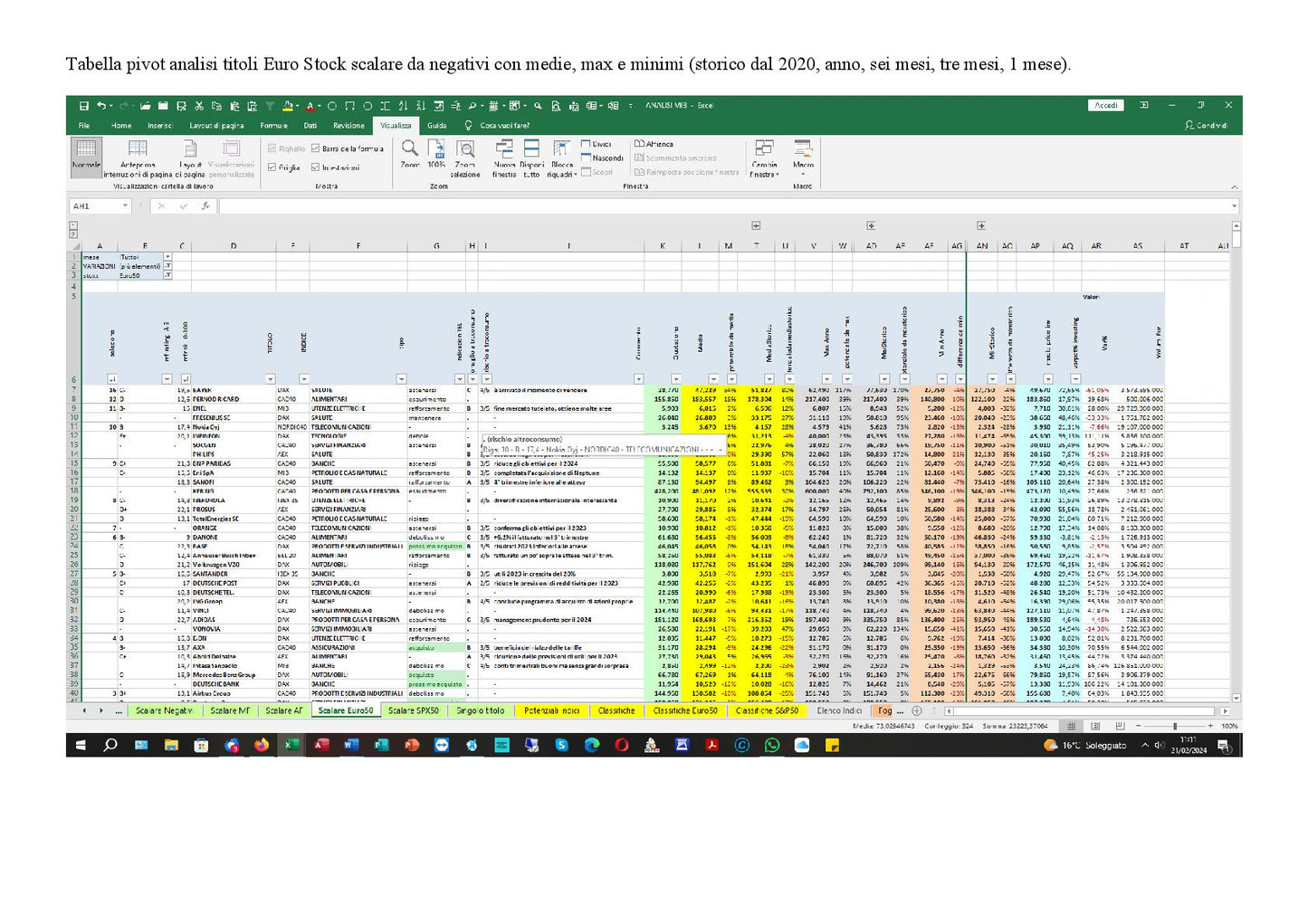Click the zoom-in plus on status bar

(x=1210, y=727)
